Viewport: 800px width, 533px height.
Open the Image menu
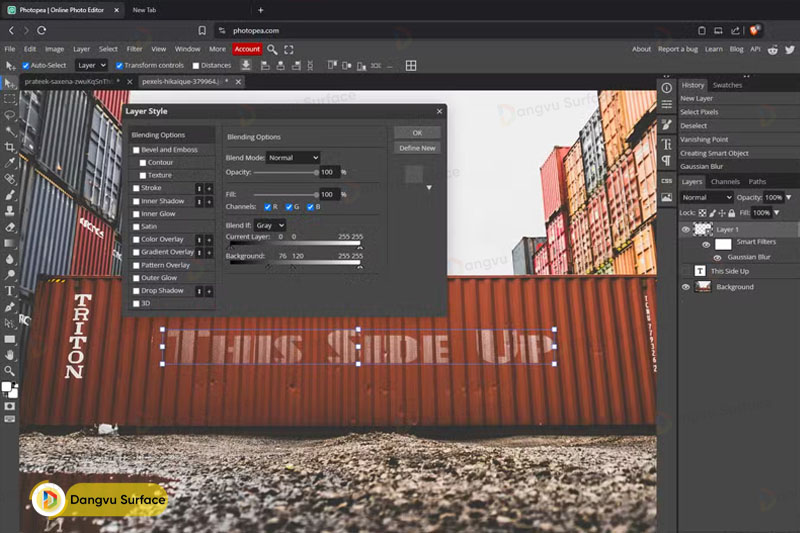click(x=55, y=49)
